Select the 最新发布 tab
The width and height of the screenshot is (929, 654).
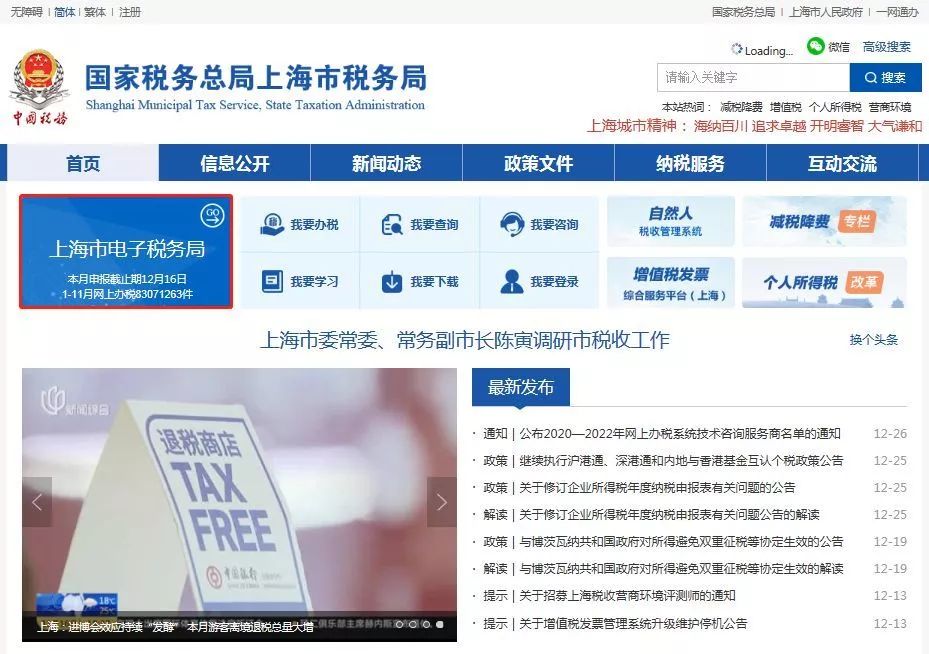[x=521, y=387]
